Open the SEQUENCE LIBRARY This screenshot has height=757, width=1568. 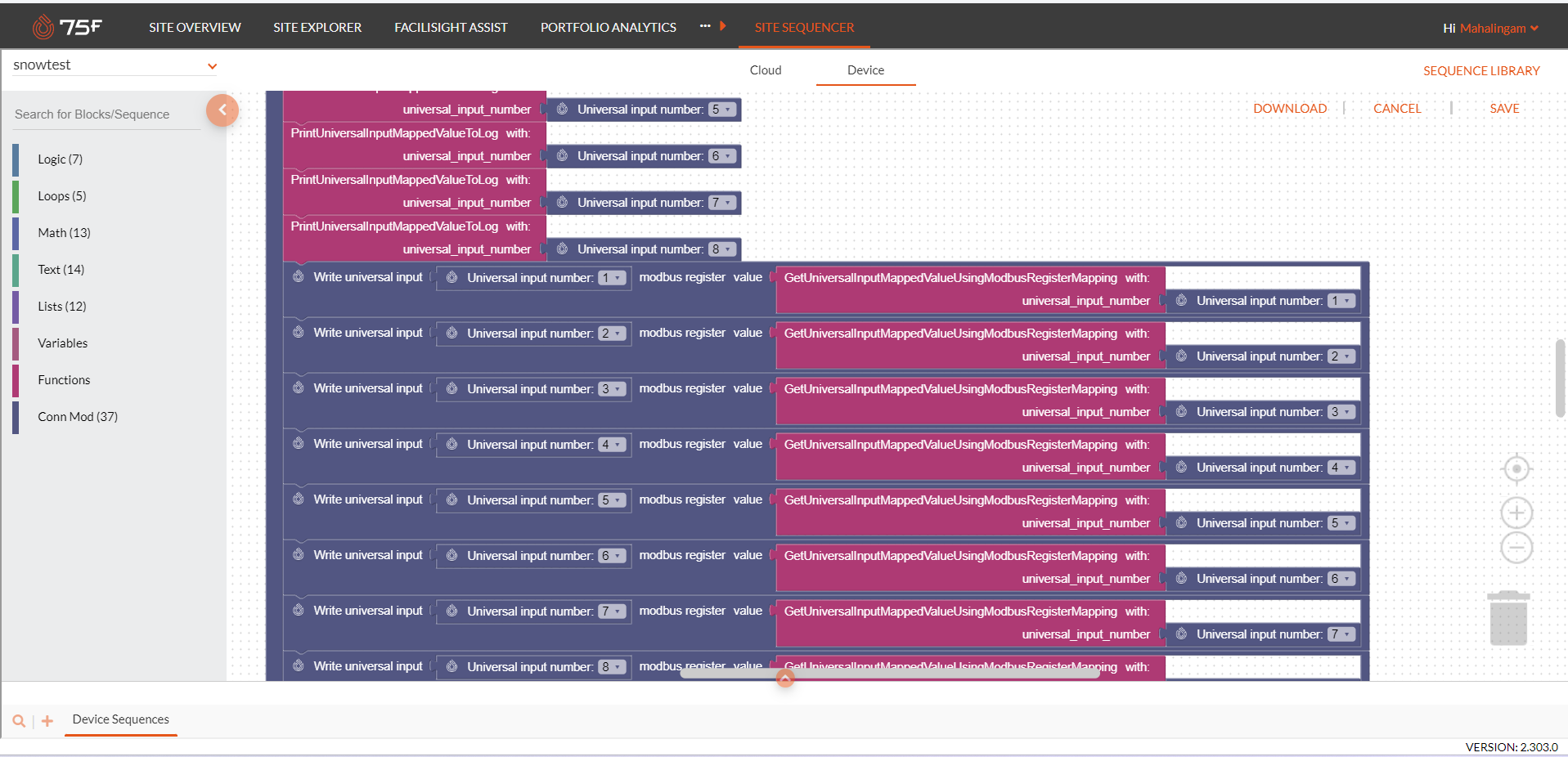click(1480, 70)
